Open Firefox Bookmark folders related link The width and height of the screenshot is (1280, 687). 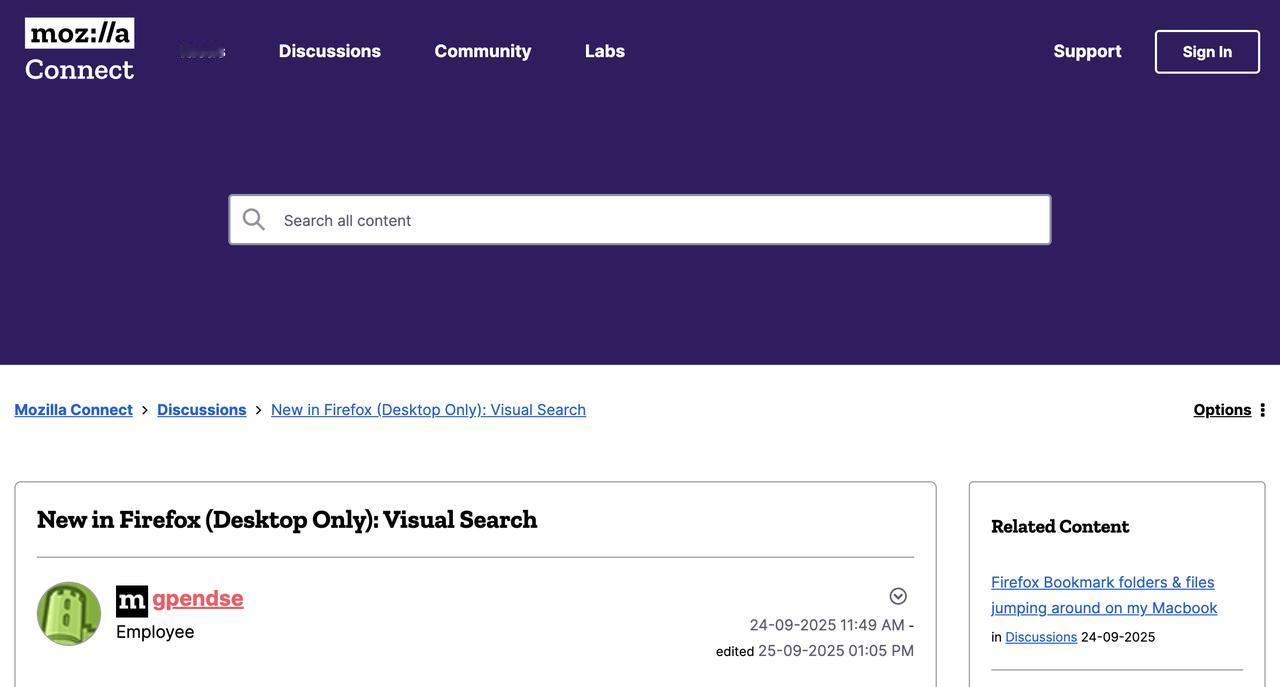point(1105,595)
